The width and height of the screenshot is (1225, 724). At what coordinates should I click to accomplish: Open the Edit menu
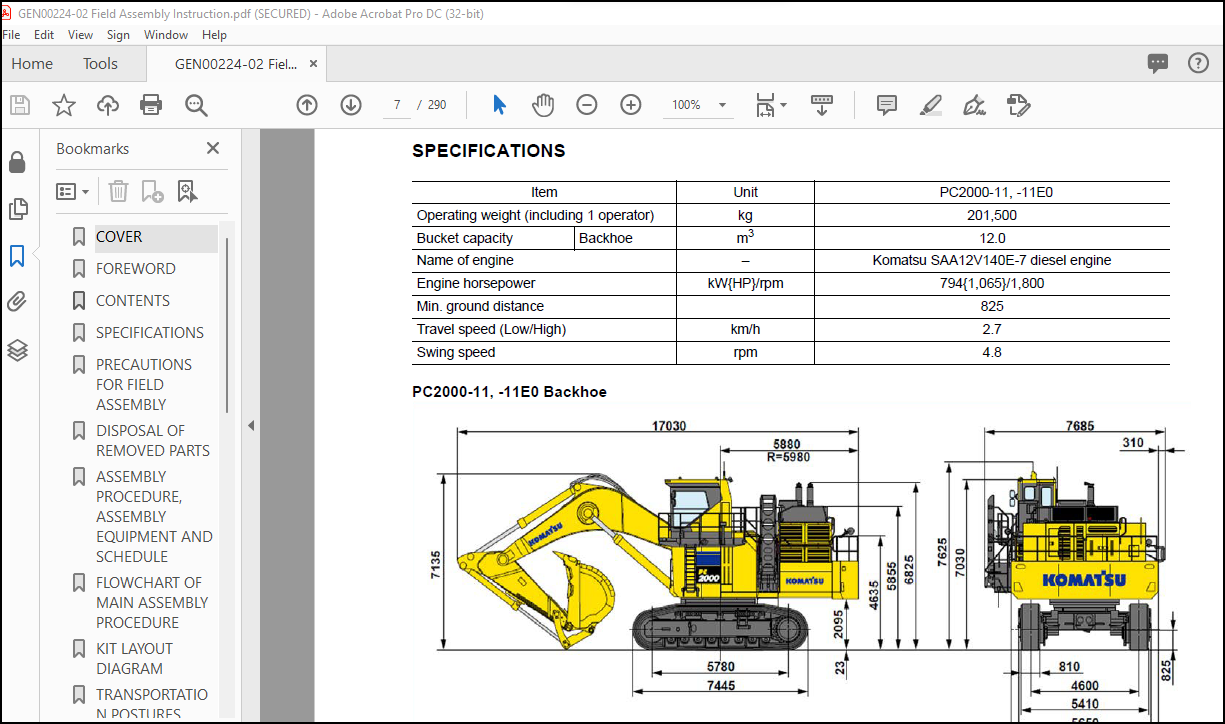pos(44,34)
